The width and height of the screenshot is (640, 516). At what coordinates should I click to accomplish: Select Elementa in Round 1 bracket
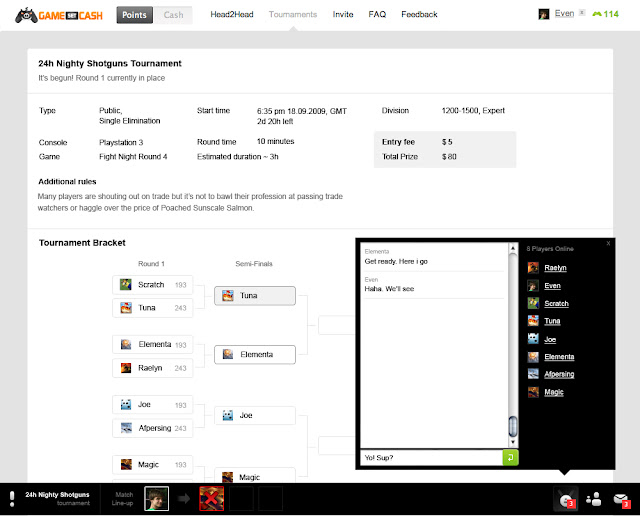click(x=153, y=345)
